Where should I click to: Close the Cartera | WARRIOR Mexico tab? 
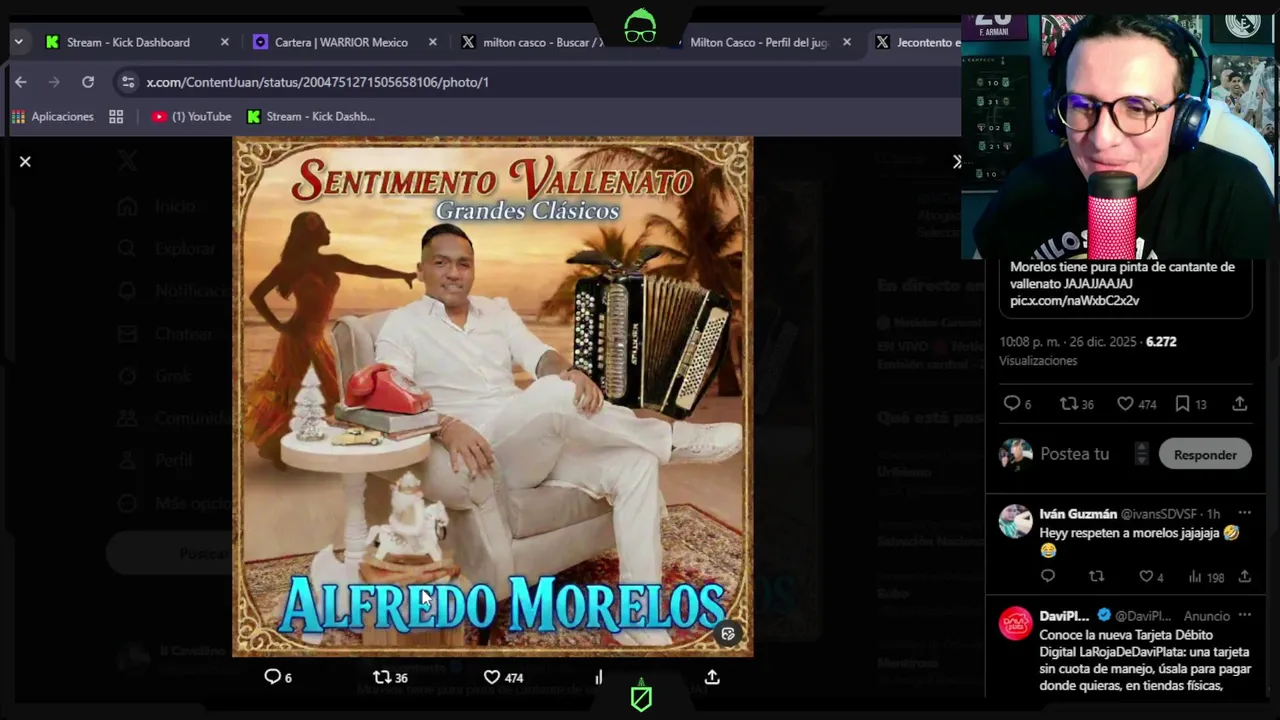coord(432,42)
